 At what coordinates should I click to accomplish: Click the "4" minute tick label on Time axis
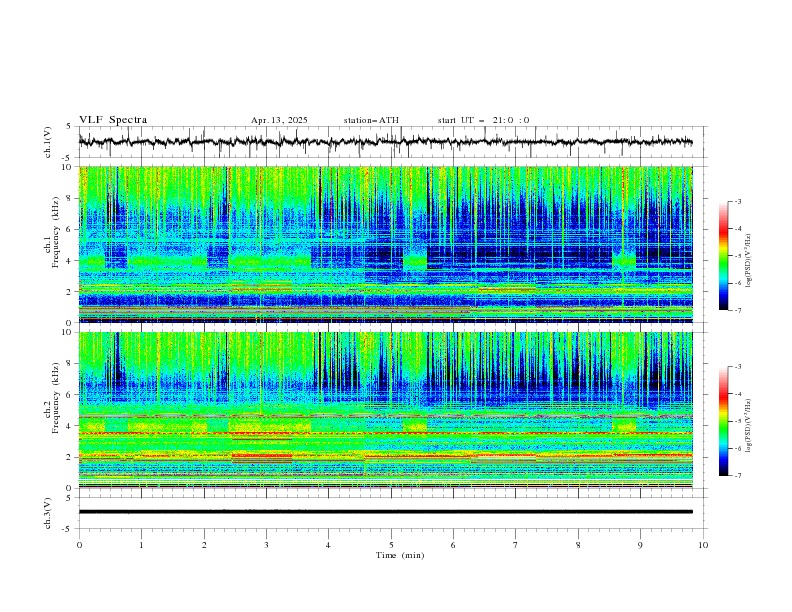pyautogui.click(x=328, y=545)
